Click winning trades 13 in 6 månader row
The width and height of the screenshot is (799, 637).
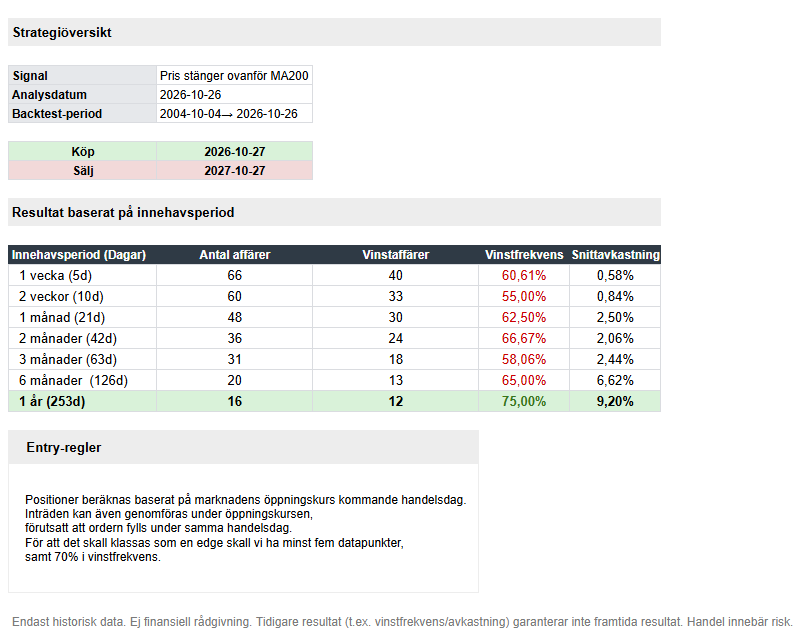[395, 381]
